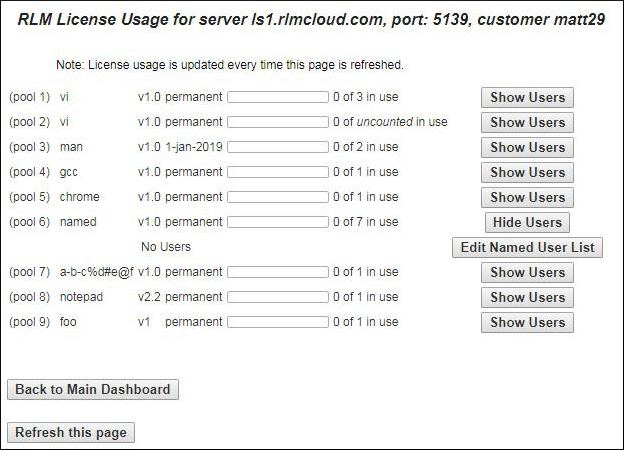Click the RLM License Usage heading
Image resolution: width=624 pixels, height=450 pixels.
311,19
